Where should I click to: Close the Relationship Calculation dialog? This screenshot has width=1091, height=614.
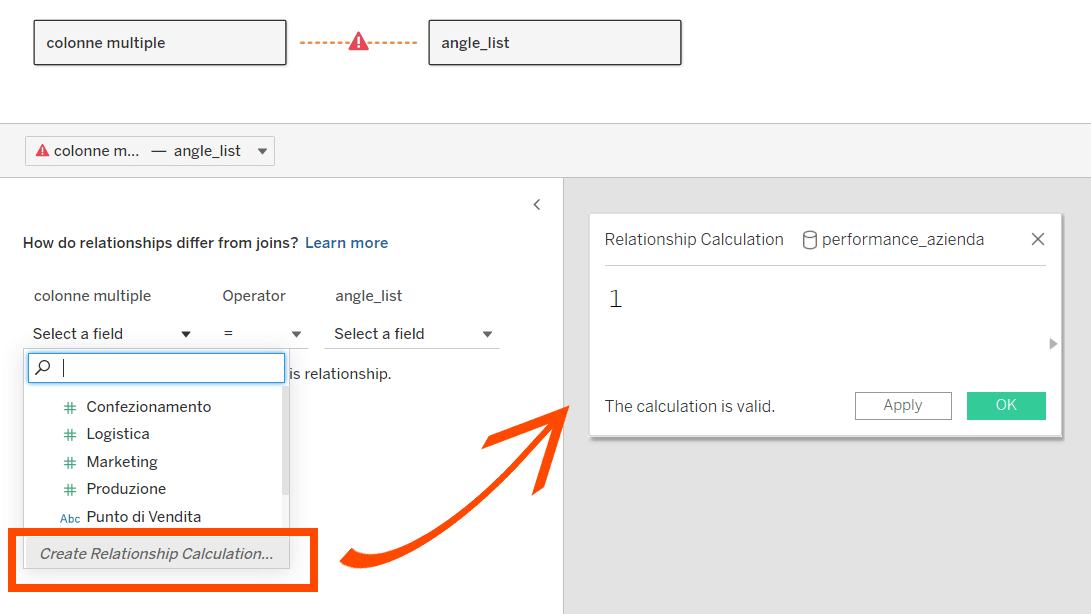click(1037, 239)
